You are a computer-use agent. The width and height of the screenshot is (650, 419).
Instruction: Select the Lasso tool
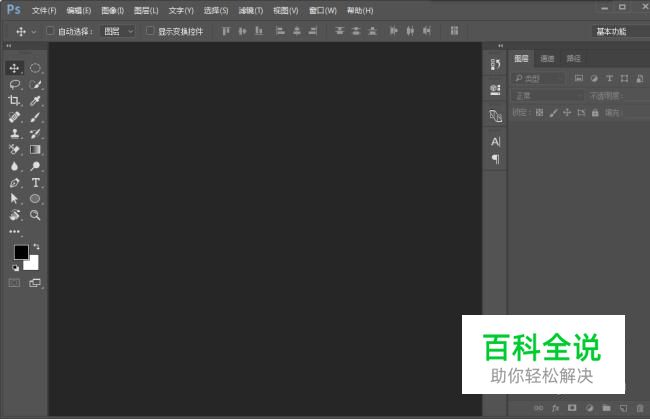click(14, 85)
